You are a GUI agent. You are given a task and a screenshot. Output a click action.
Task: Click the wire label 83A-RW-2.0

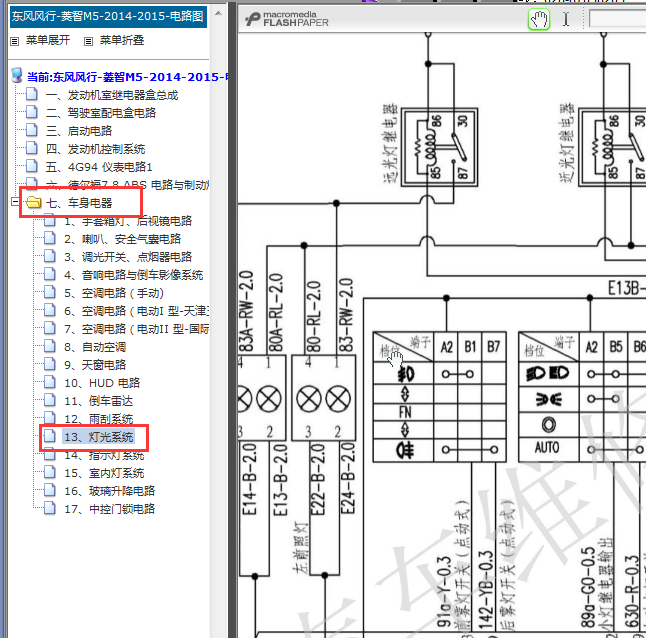247,312
